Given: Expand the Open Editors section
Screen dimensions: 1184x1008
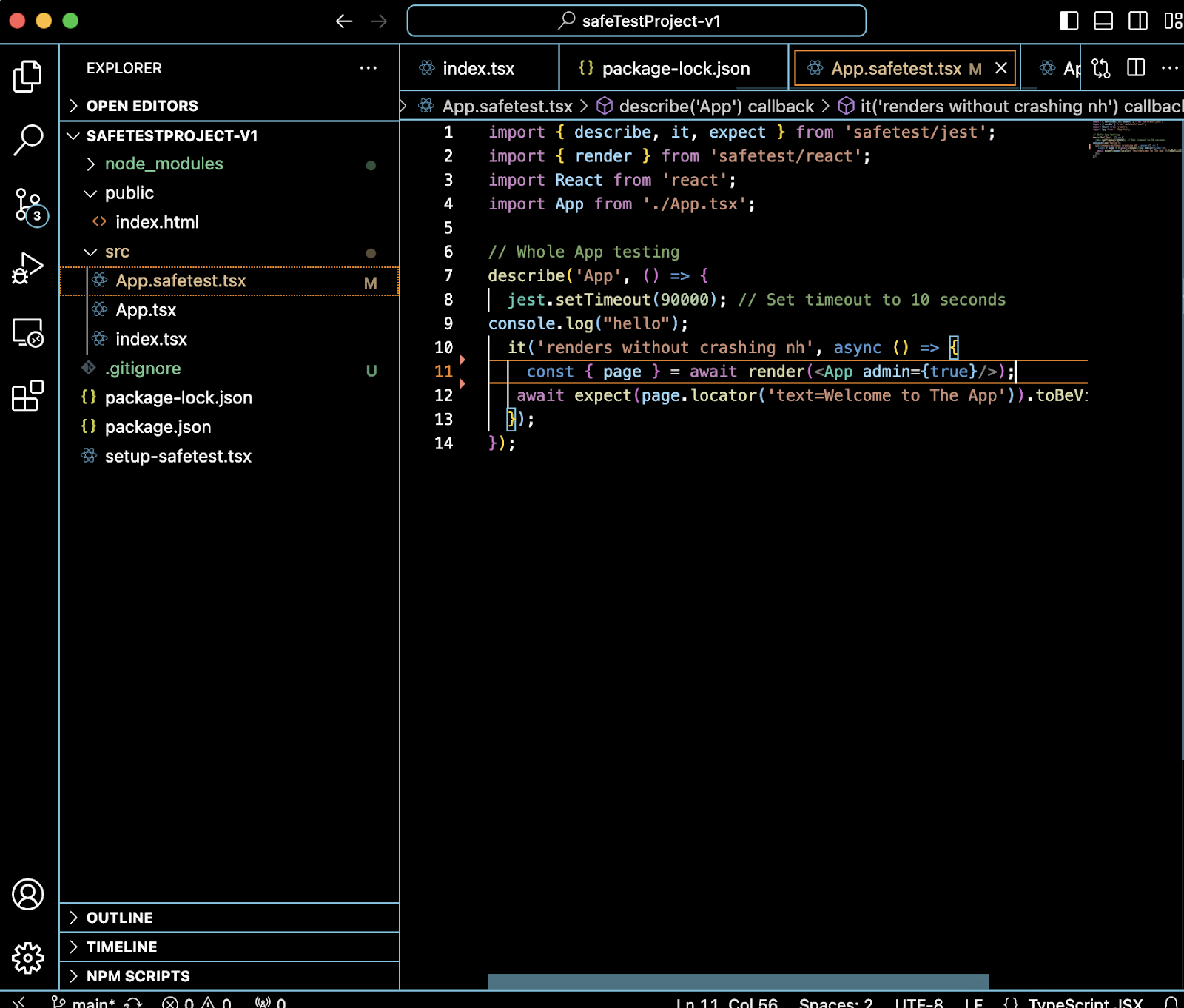Looking at the screenshot, I should tap(229, 106).
